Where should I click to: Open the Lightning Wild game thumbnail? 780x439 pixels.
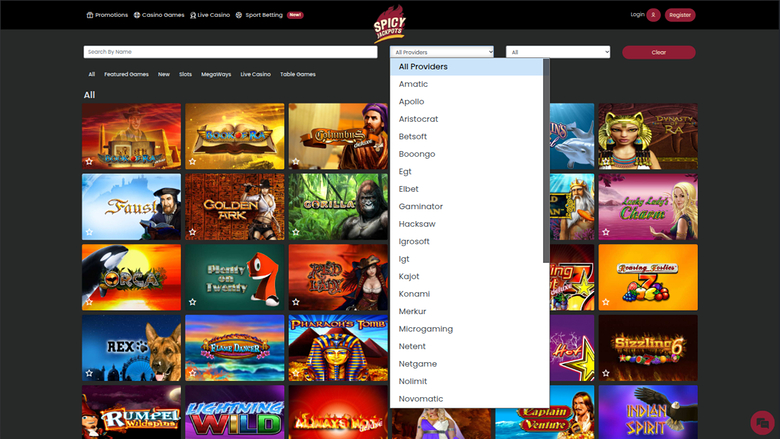point(235,412)
